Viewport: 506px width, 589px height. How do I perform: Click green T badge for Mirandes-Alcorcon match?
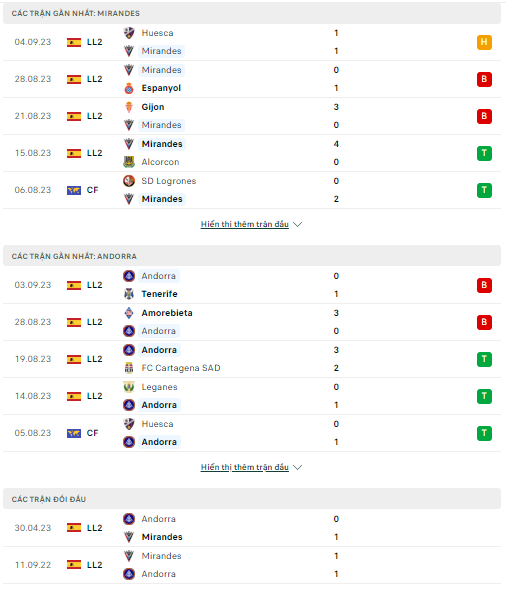[484, 153]
